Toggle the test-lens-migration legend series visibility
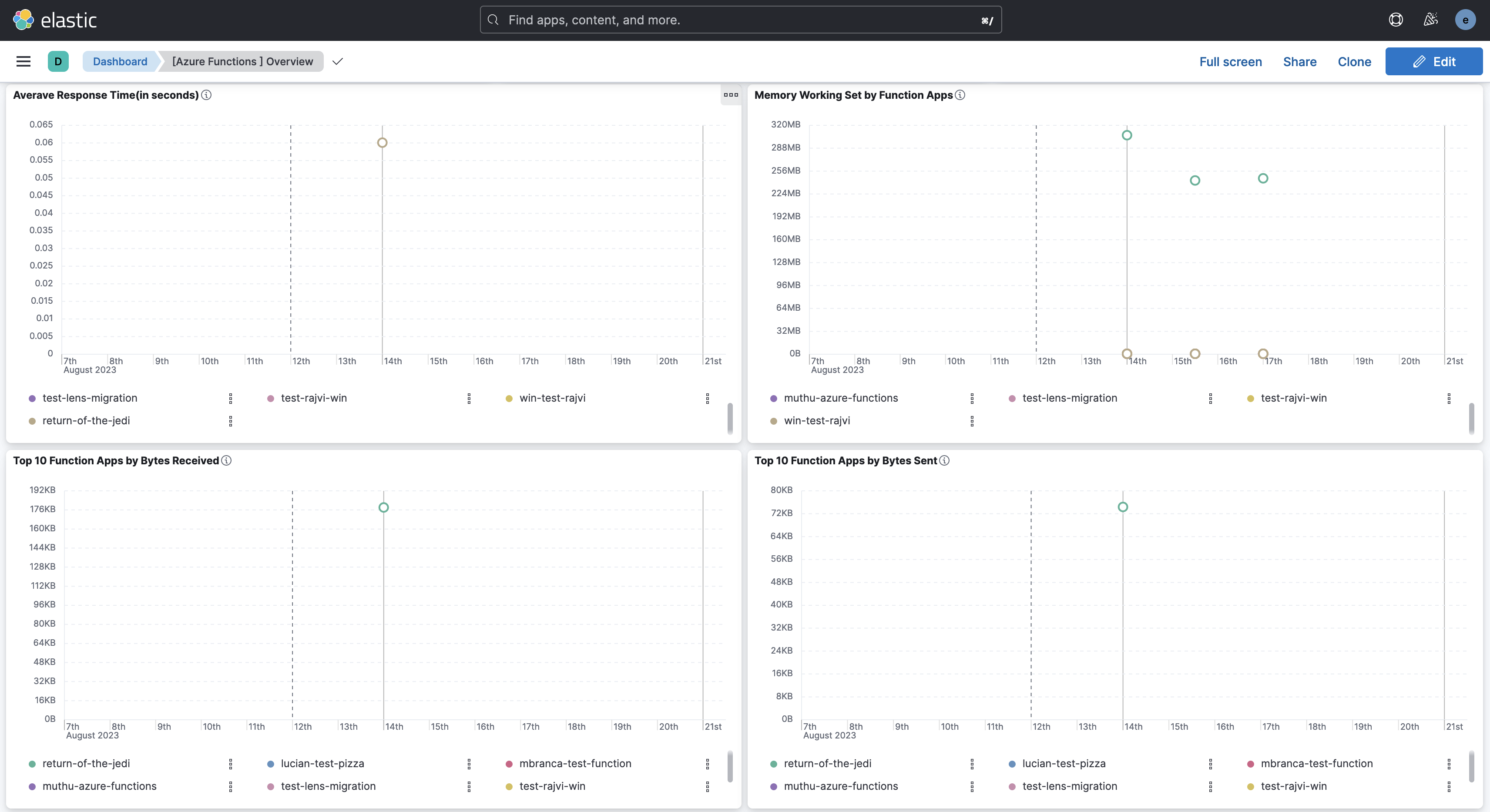Image resolution: width=1490 pixels, height=812 pixels. pos(90,398)
